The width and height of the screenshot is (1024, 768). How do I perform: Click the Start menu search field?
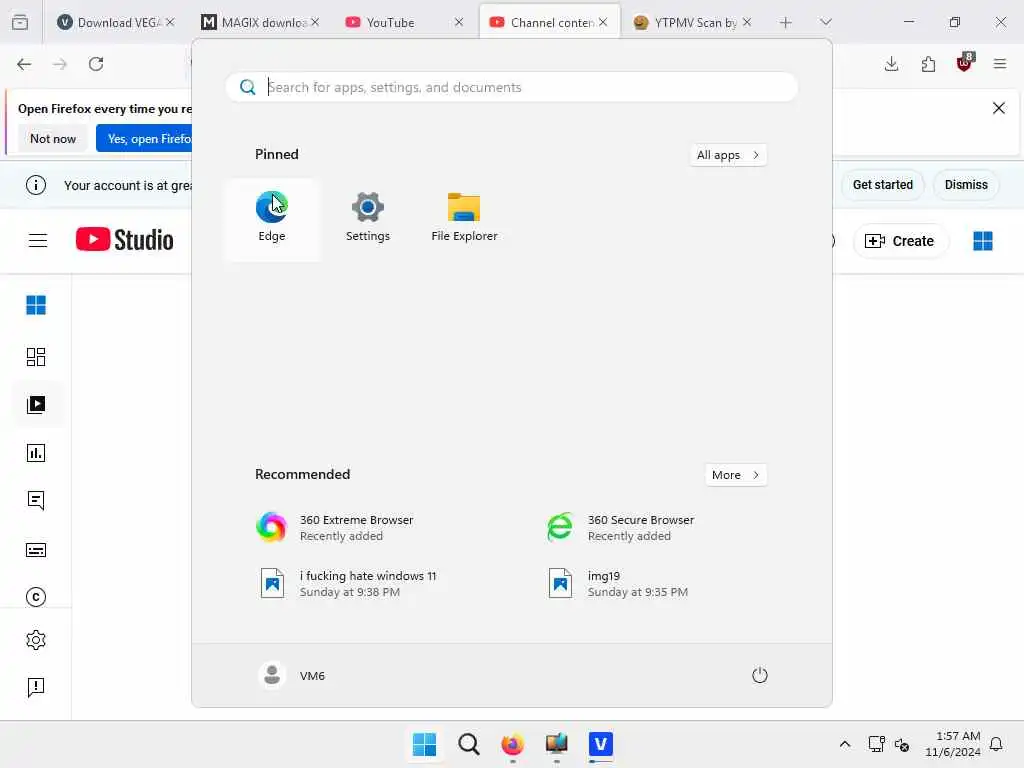pyautogui.click(x=511, y=88)
